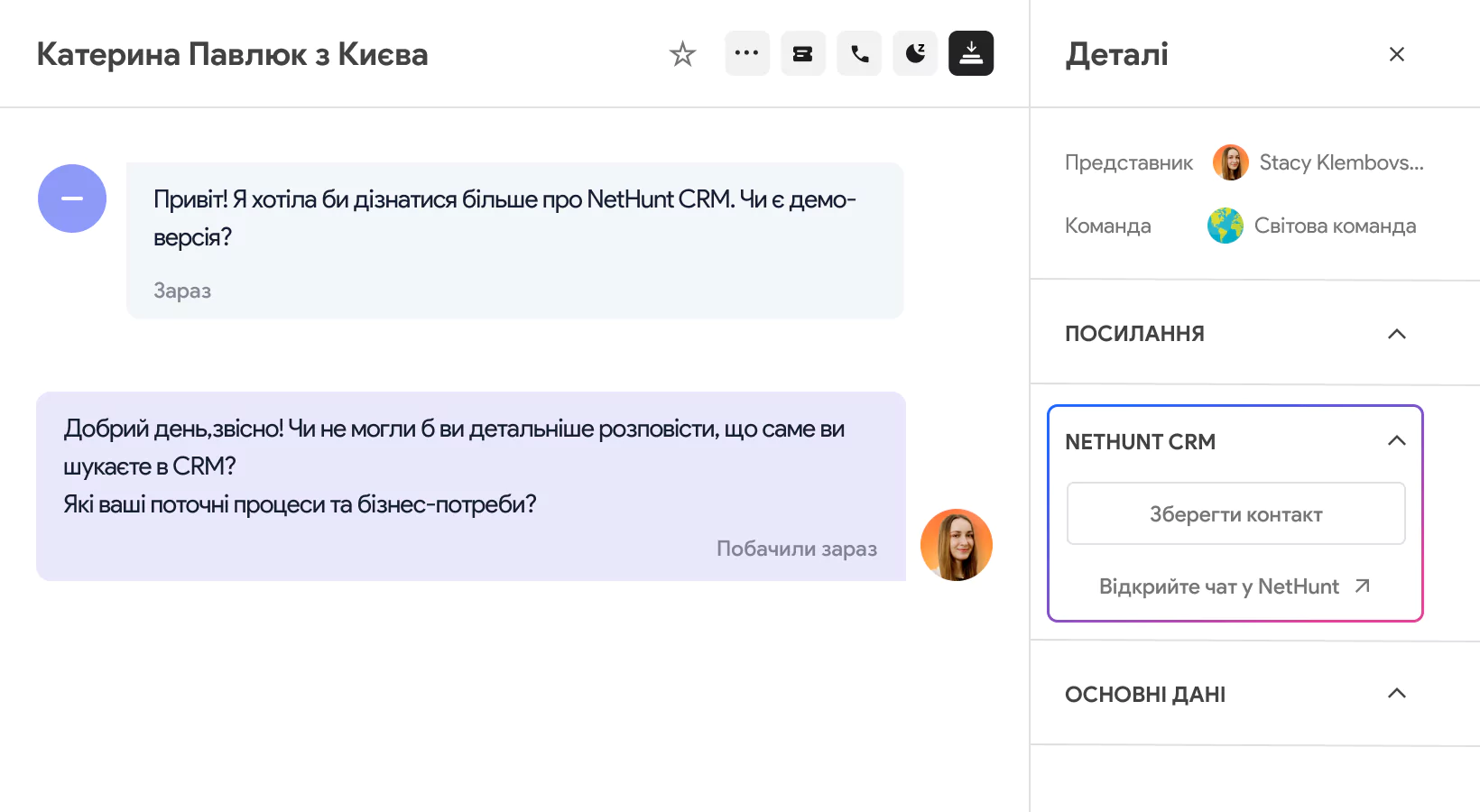The width and height of the screenshot is (1480, 812).
Task: Click the Деталі panel title
Action: [1117, 54]
